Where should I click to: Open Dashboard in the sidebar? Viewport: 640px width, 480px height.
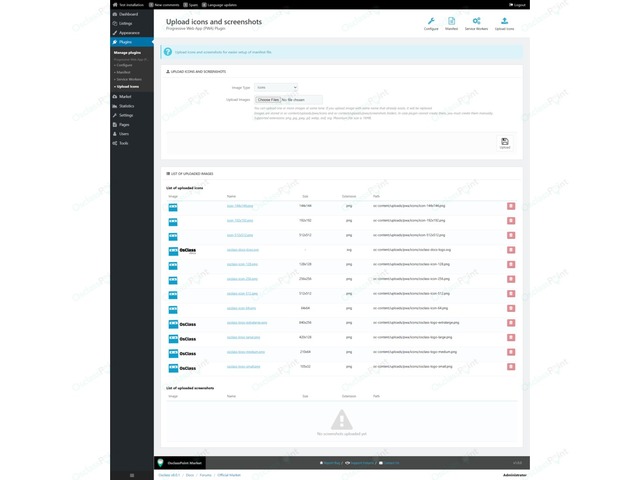[128, 14]
